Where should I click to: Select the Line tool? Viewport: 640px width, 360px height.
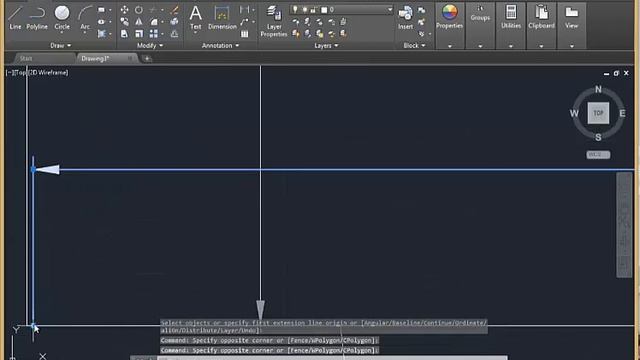click(15, 17)
